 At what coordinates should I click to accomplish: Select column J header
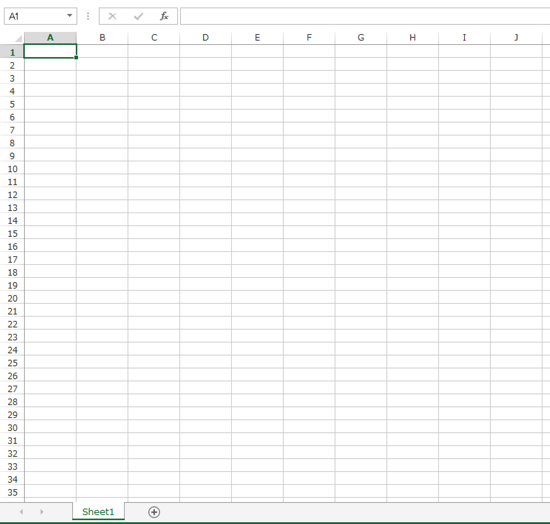point(516,38)
